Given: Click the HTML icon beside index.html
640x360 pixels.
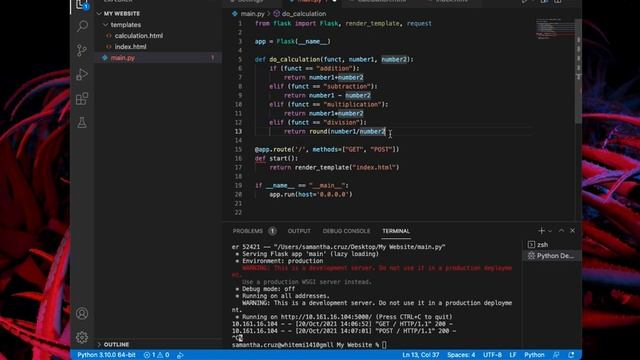Looking at the screenshot, I should pos(109,47).
